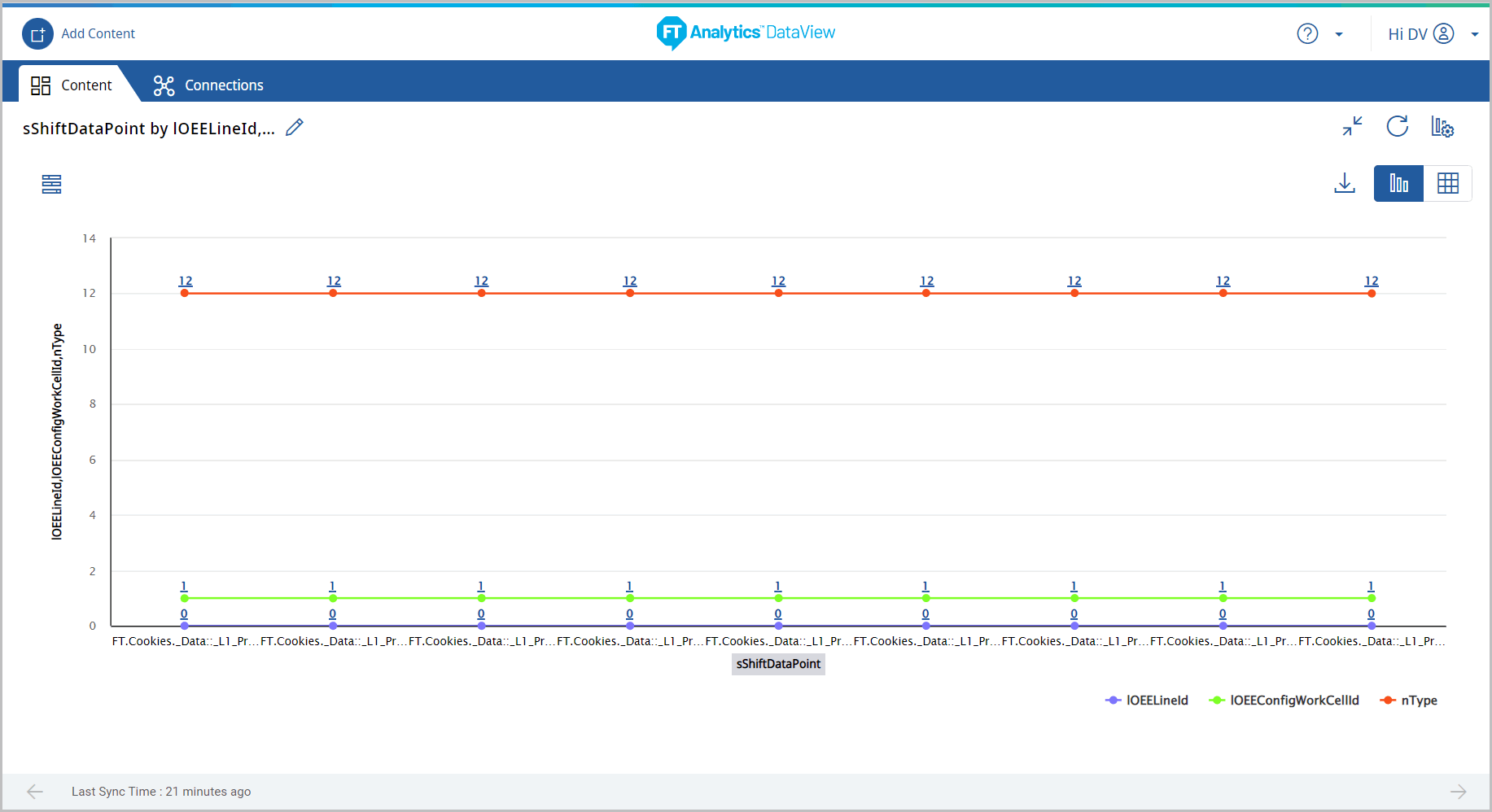Screen dimensions: 1492x812
Task: Download the chart data
Action: pyautogui.click(x=1345, y=183)
